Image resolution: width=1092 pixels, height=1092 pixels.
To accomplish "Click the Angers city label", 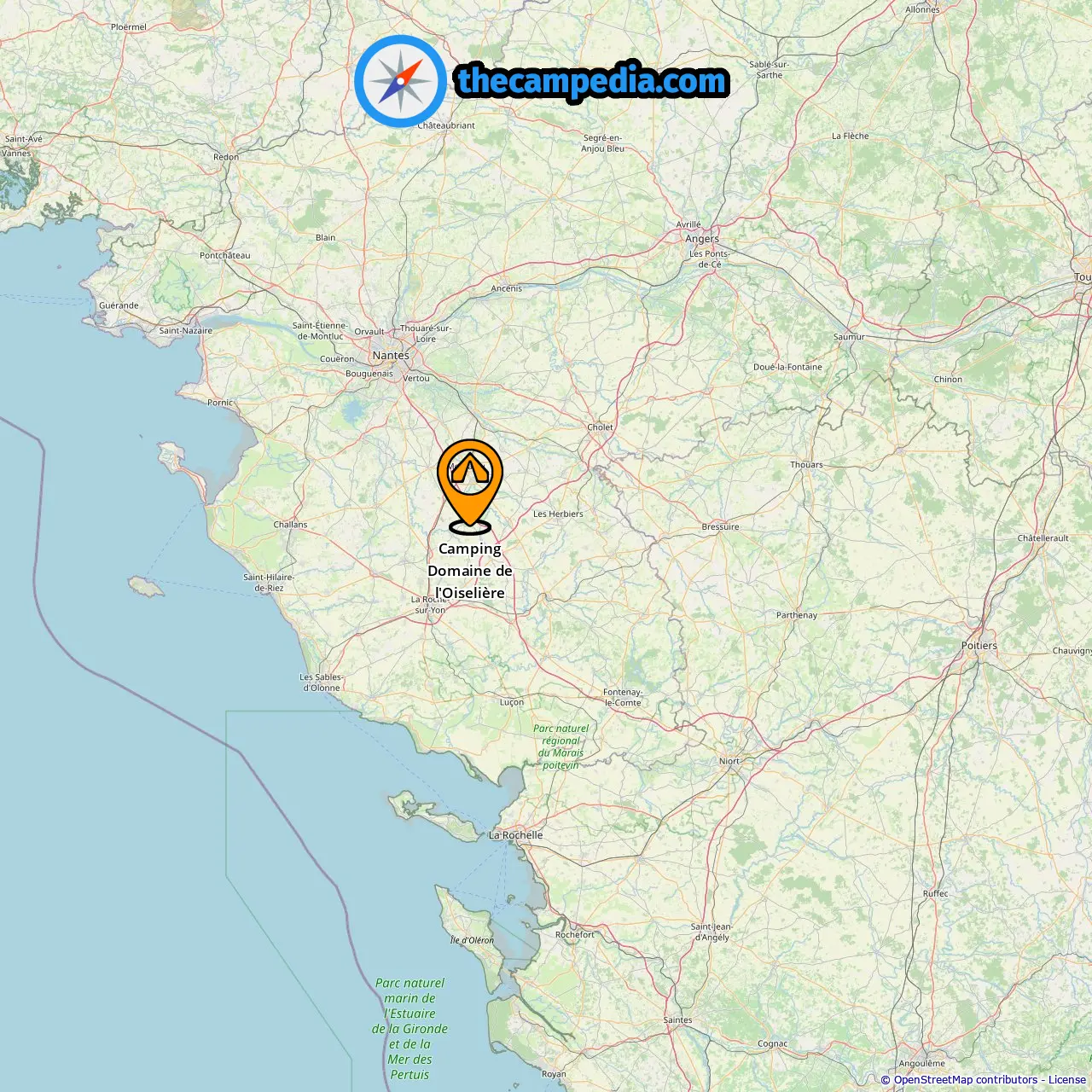I will [x=702, y=239].
